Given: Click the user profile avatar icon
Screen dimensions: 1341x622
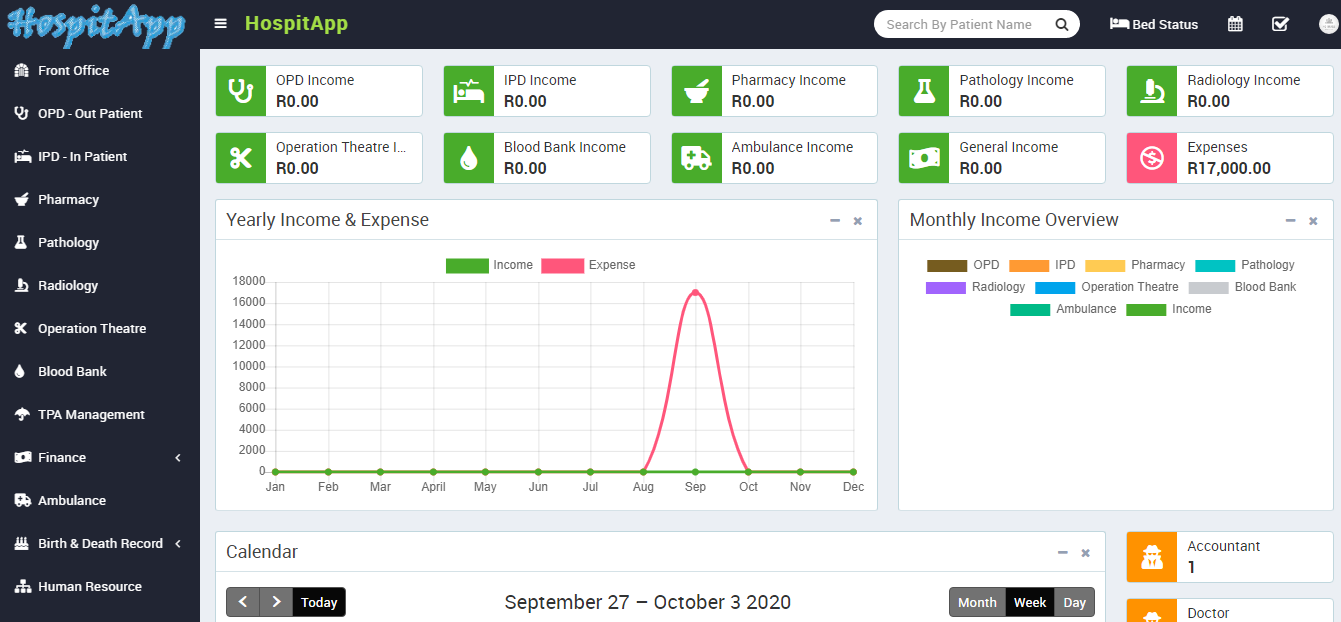Looking at the screenshot, I should [1328, 24].
